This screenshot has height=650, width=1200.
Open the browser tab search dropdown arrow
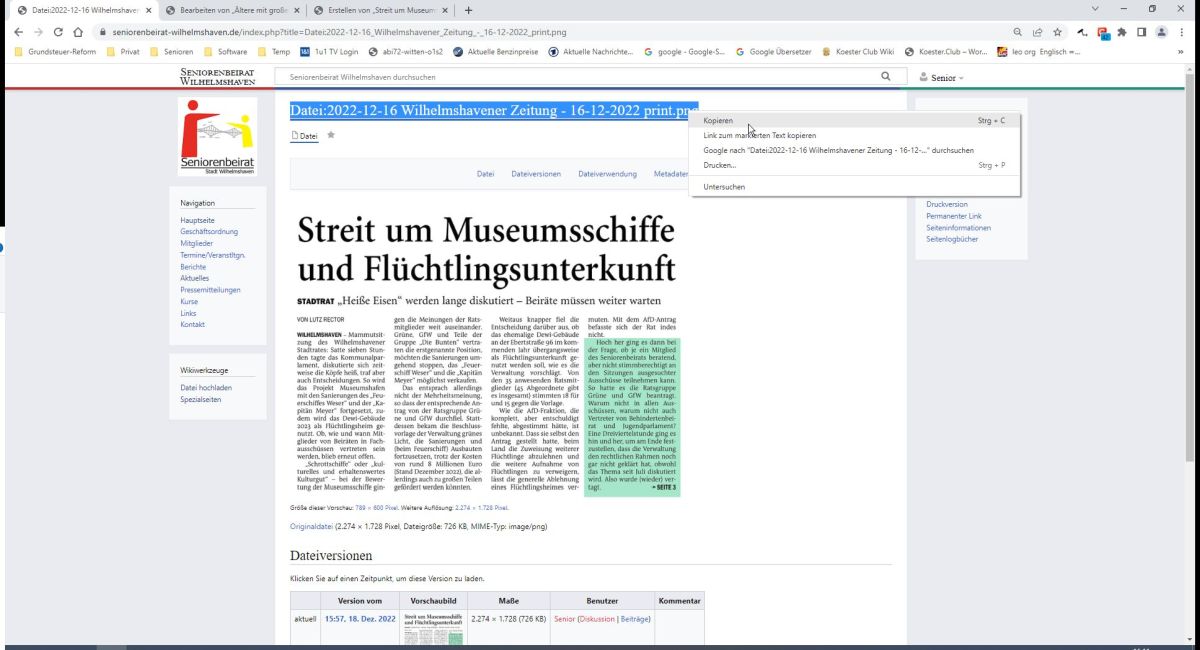tap(1095, 10)
